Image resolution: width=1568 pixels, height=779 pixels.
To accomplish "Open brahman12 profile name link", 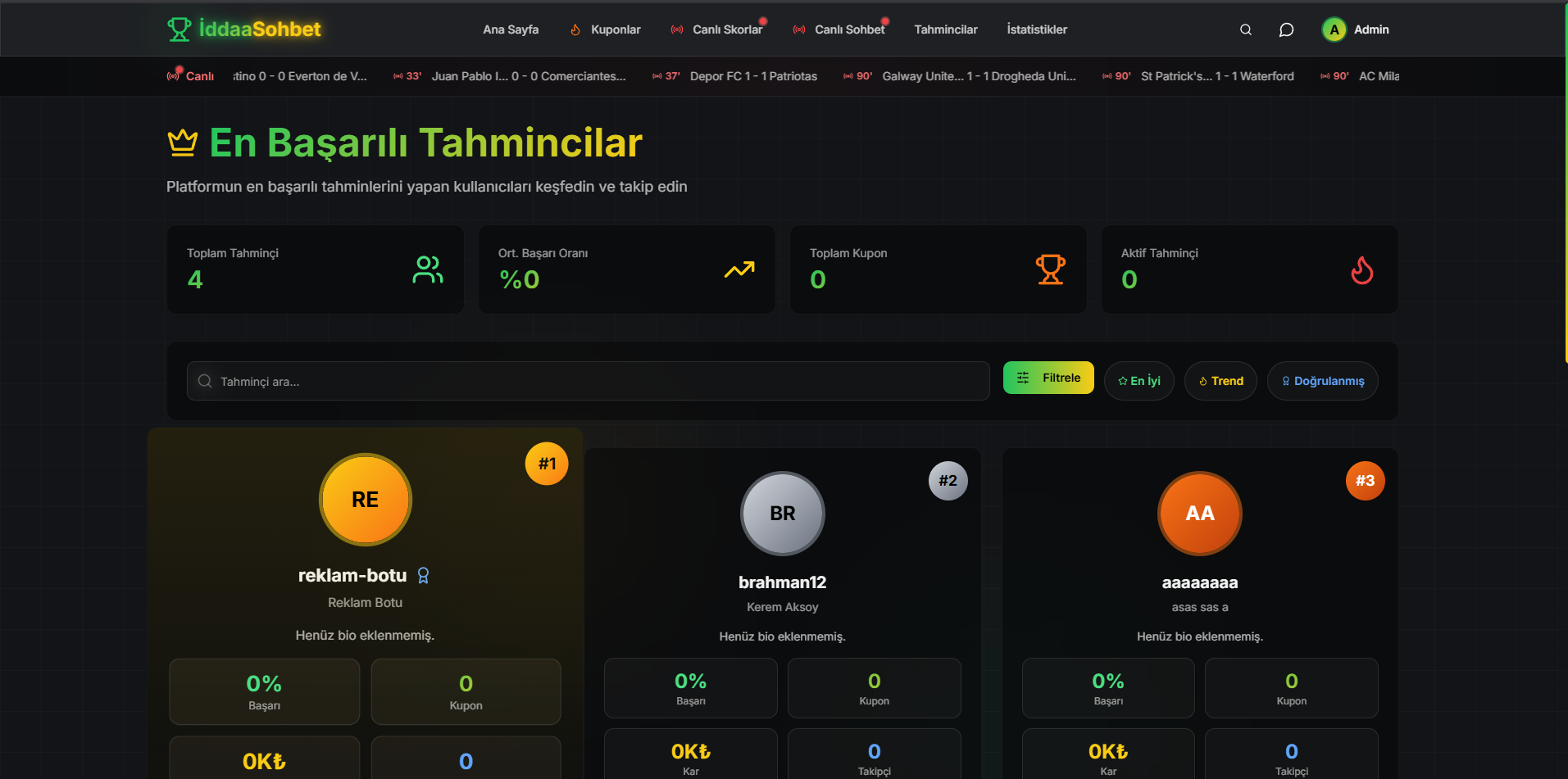I will pos(782,582).
